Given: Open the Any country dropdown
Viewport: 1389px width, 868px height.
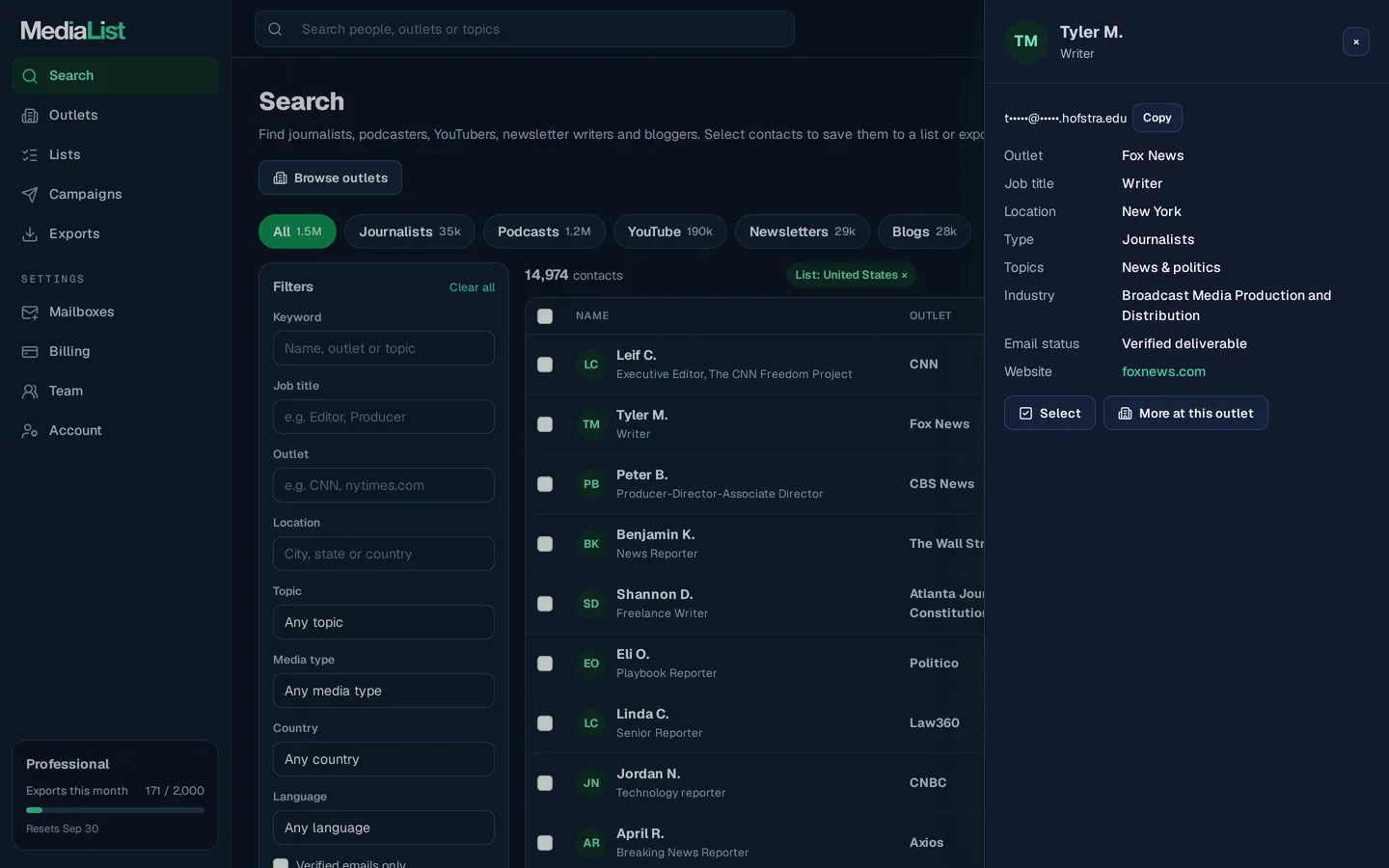Looking at the screenshot, I should [384, 759].
